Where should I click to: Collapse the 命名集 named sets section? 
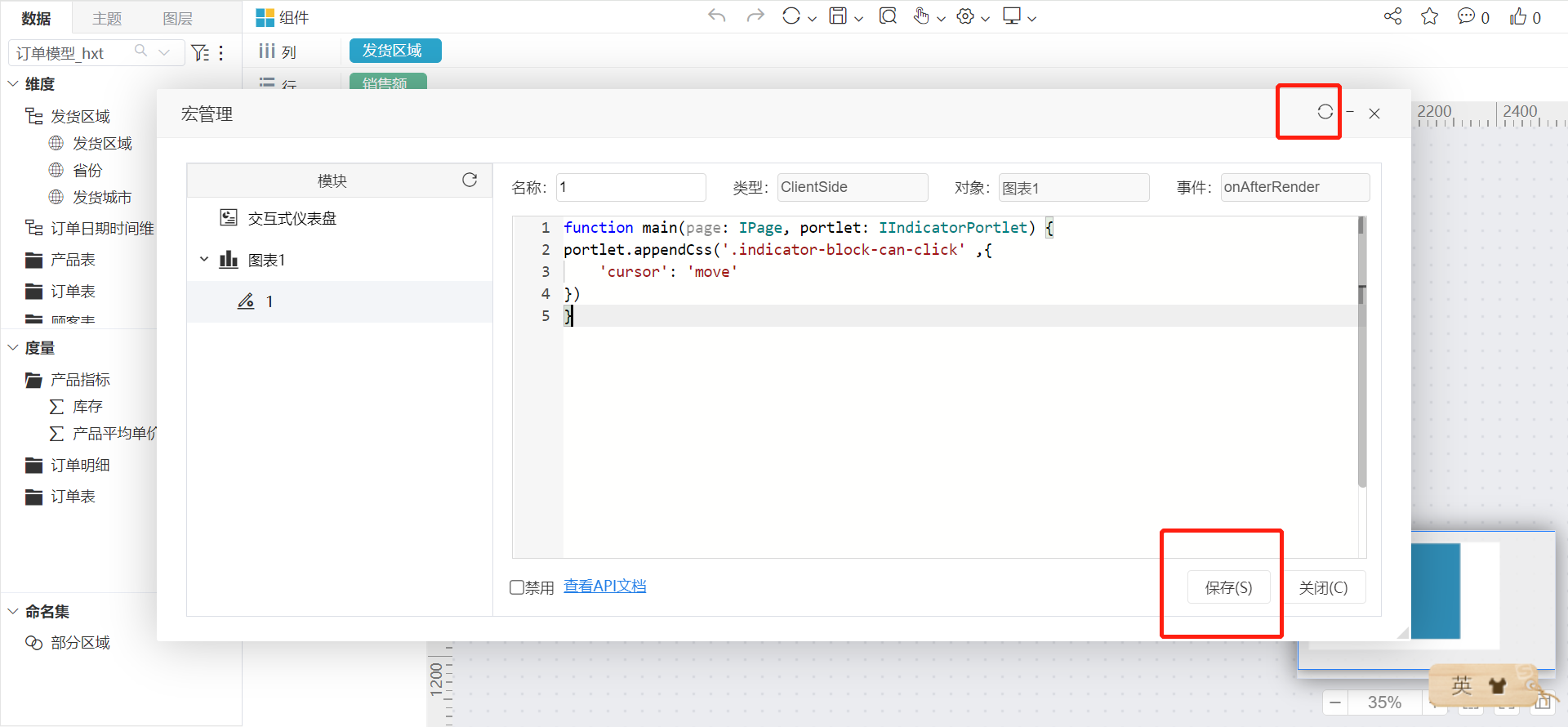tap(13, 611)
